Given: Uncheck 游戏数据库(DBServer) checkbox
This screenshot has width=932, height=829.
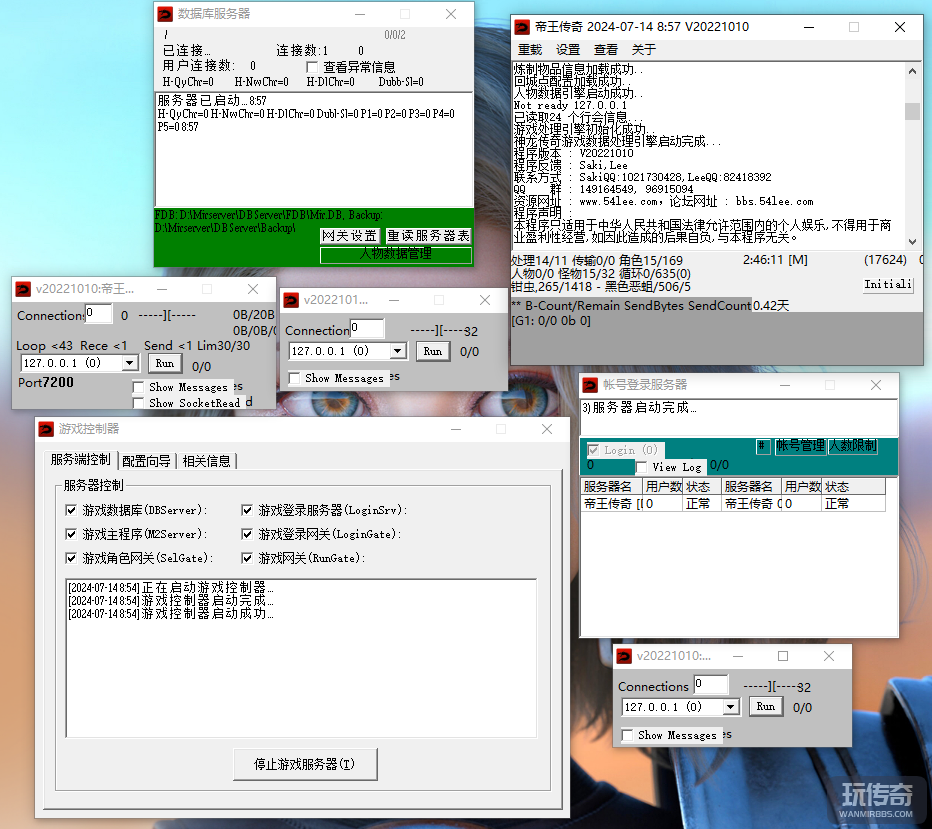Looking at the screenshot, I should (x=71, y=510).
